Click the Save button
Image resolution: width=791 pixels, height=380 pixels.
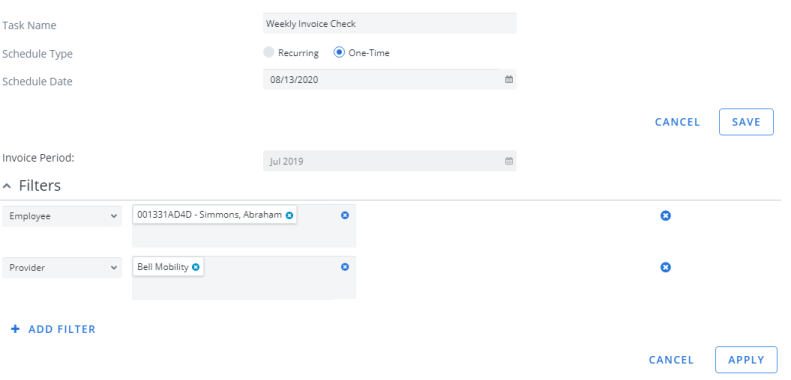[746, 122]
